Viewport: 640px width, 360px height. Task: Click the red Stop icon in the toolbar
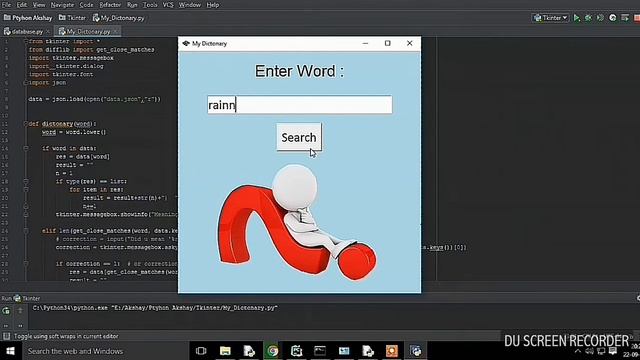point(637,18)
